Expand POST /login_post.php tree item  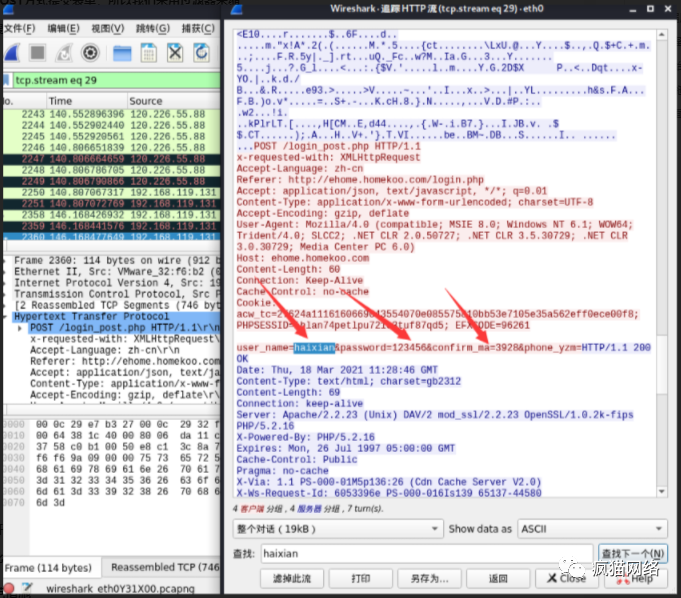[20, 328]
